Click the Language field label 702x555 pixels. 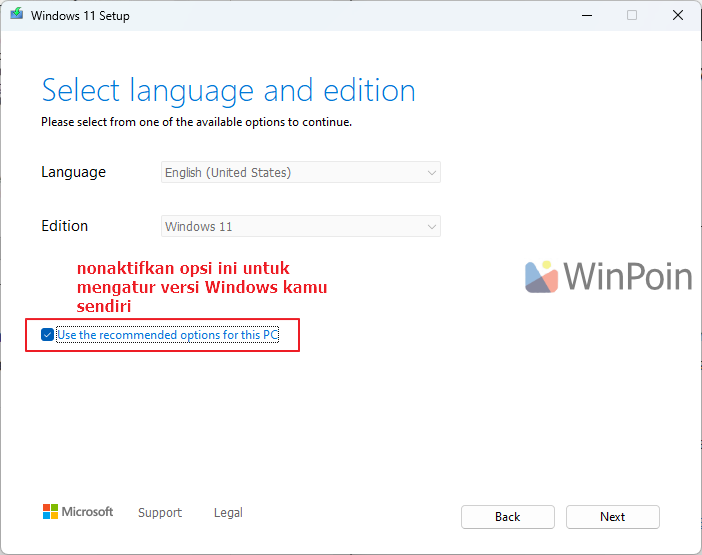(73, 172)
